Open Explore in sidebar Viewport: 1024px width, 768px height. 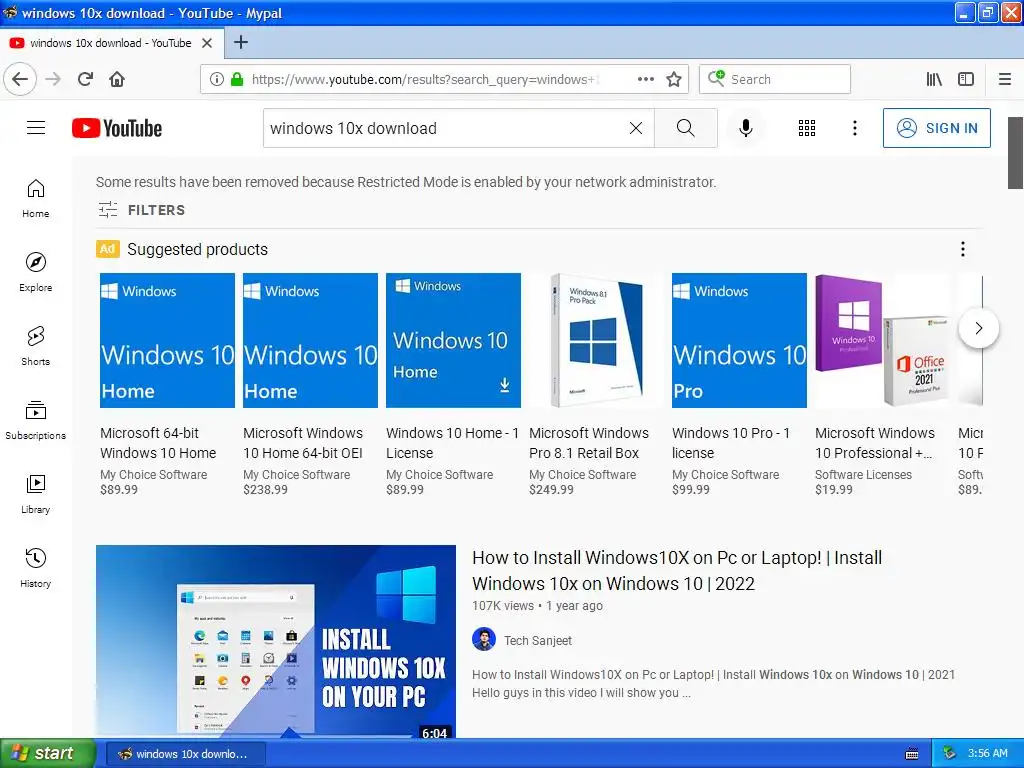click(x=36, y=272)
